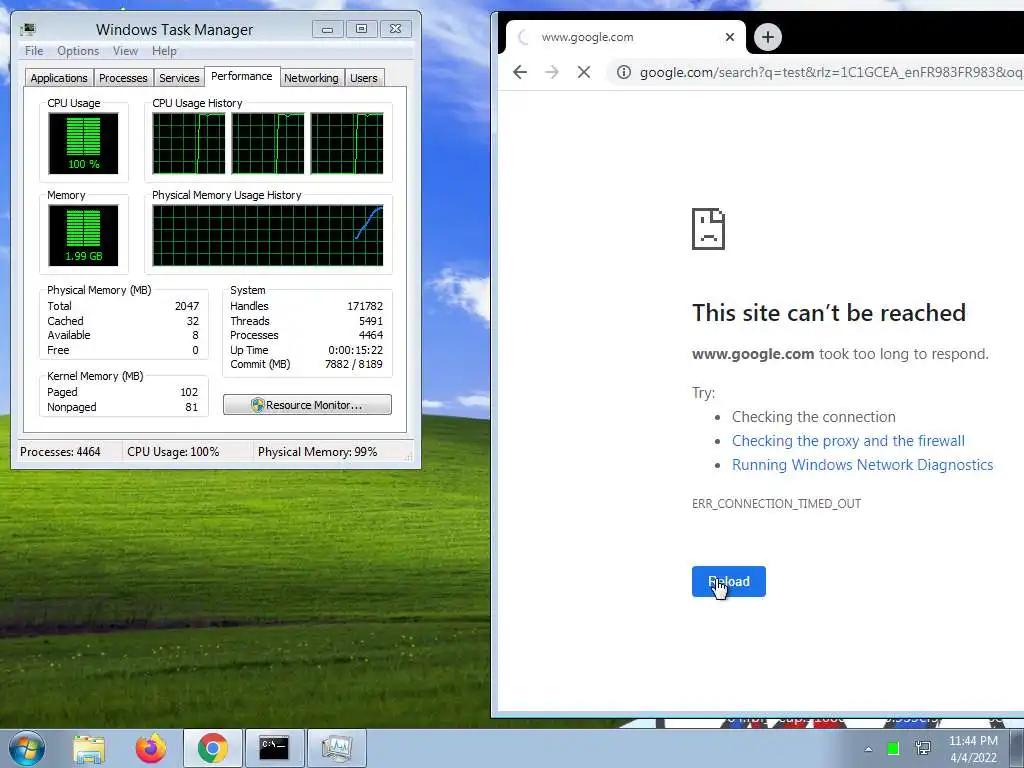Click the Nonpaged kernel memory value 81

(191, 408)
